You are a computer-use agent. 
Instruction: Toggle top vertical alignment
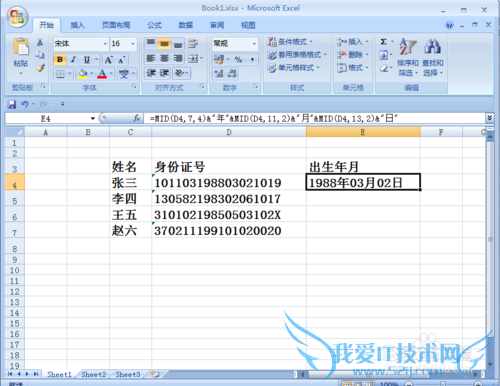click(x=151, y=43)
